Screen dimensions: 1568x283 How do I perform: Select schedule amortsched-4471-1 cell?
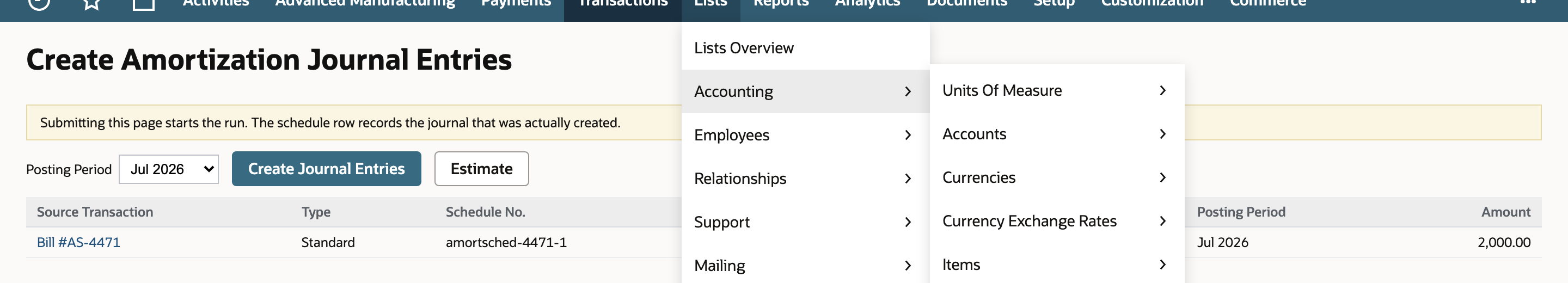pos(506,242)
